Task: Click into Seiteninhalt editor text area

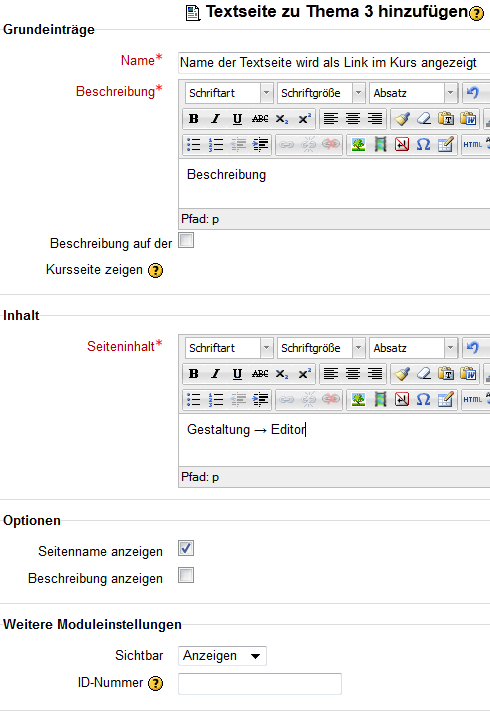Action: click(x=335, y=439)
